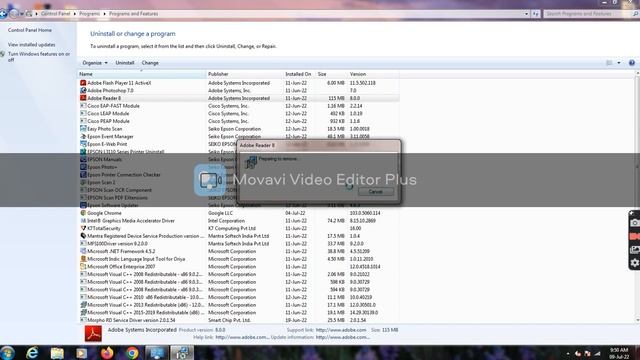Viewport: 640px width, 360px height.
Task: Open View installed updates link
Action: [x=31, y=44]
